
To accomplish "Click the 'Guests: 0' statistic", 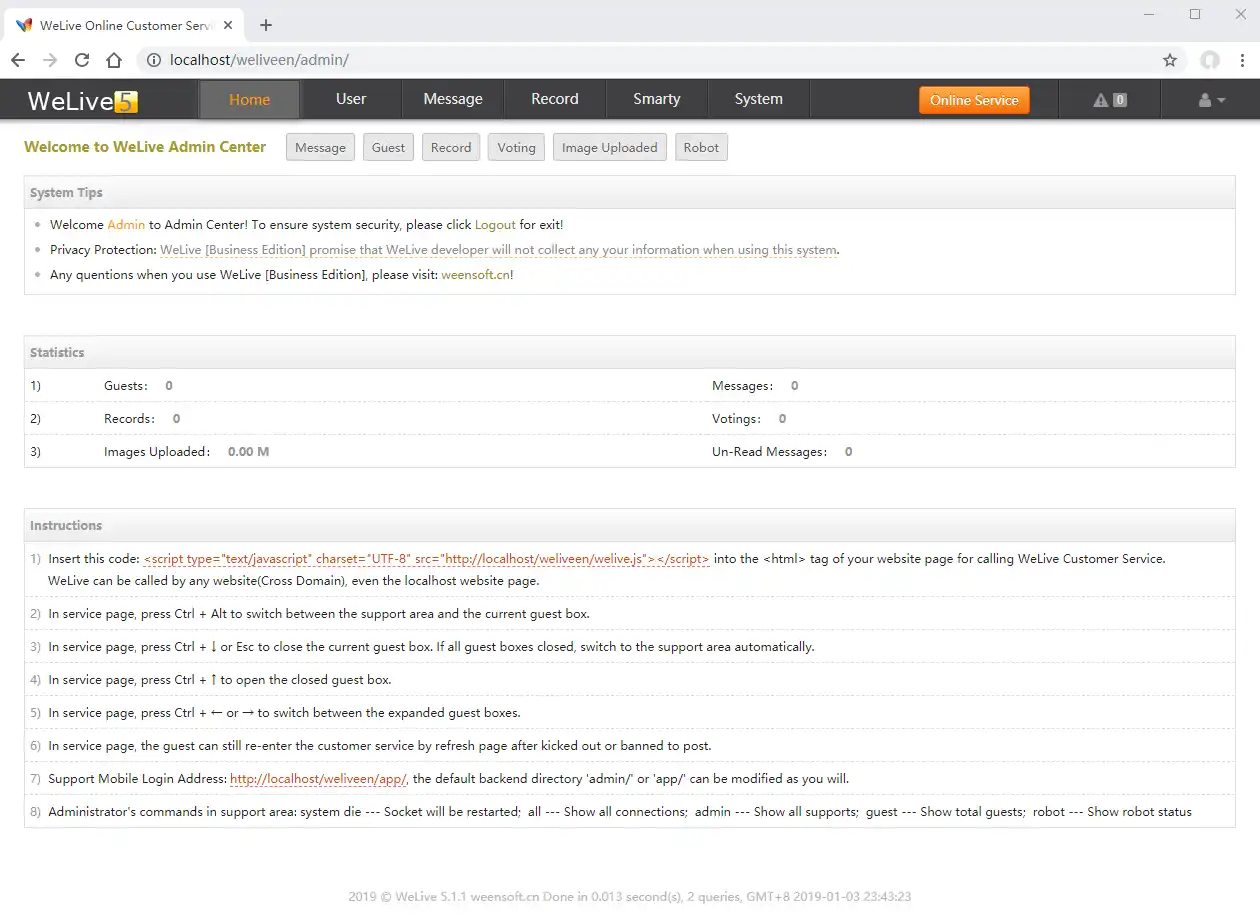I will click(x=138, y=386).
